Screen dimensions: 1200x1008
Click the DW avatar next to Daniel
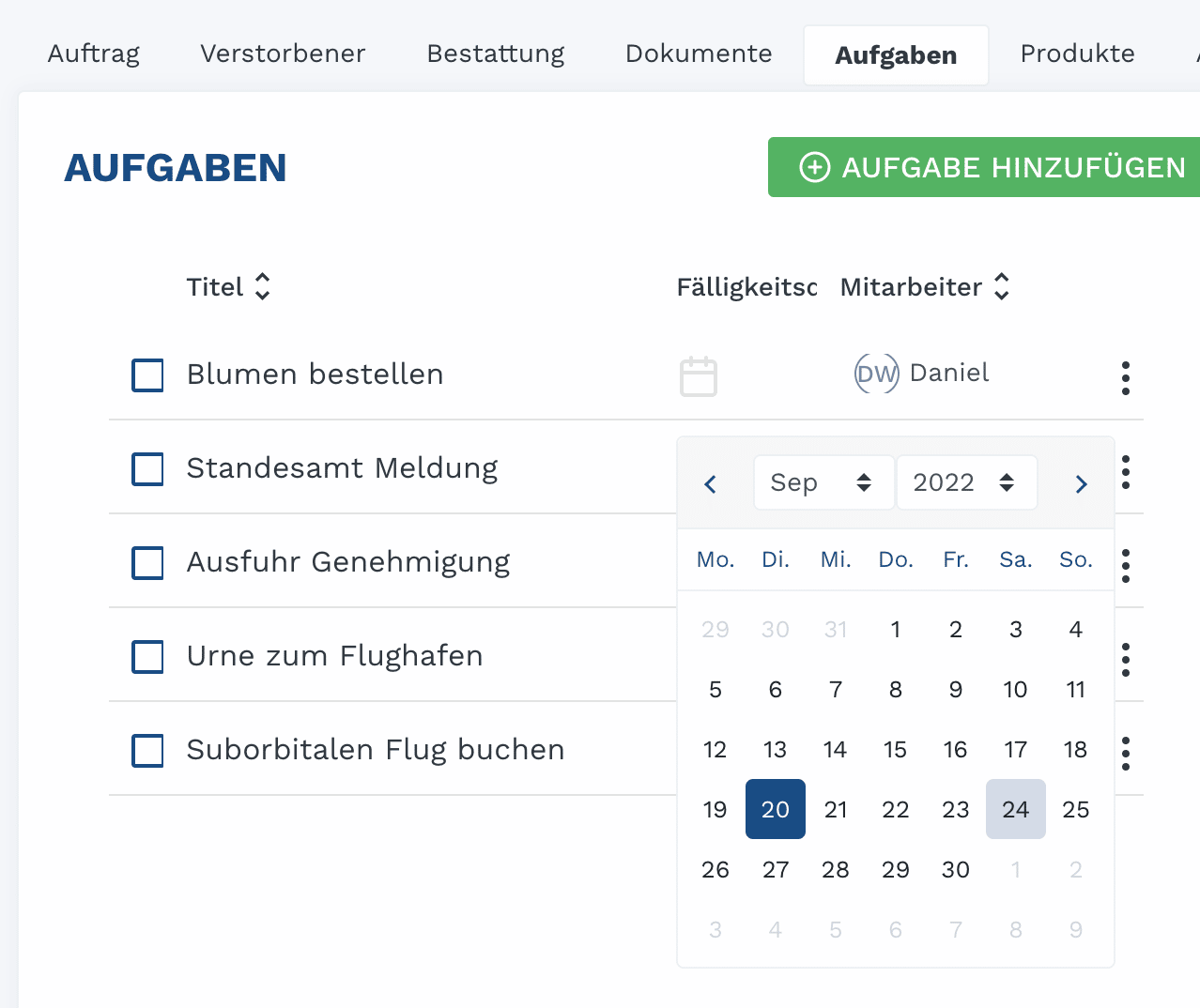(x=876, y=374)
